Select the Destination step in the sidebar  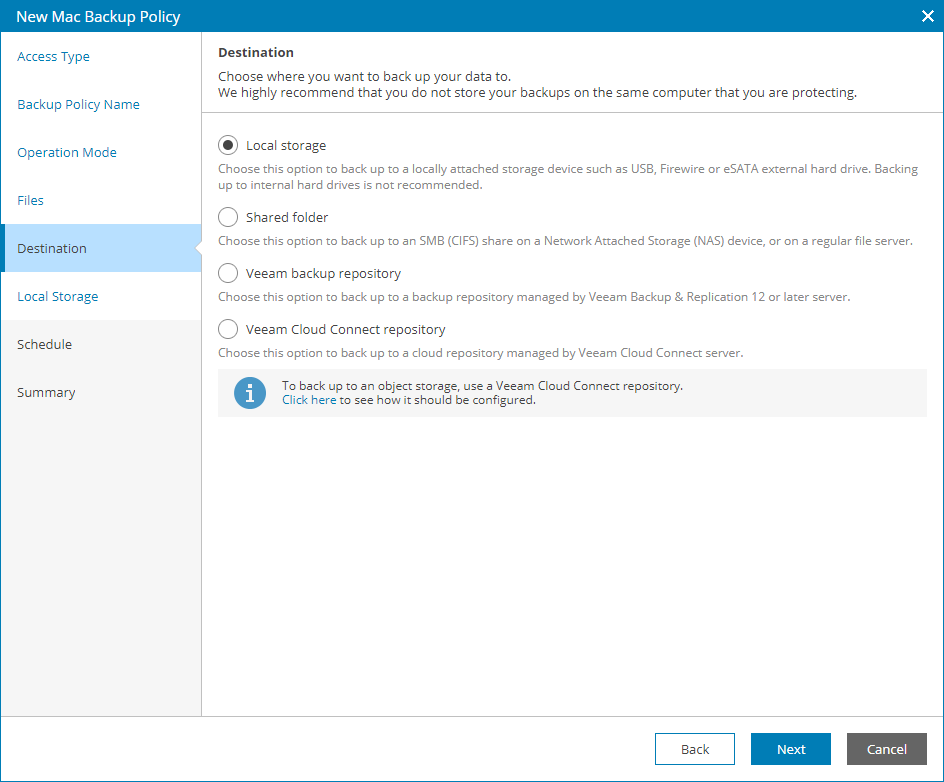[x=52, y=249]
